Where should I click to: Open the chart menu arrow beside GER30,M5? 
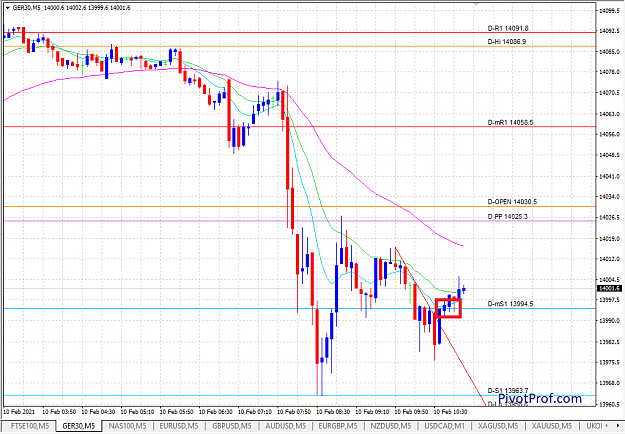point(8,8)
